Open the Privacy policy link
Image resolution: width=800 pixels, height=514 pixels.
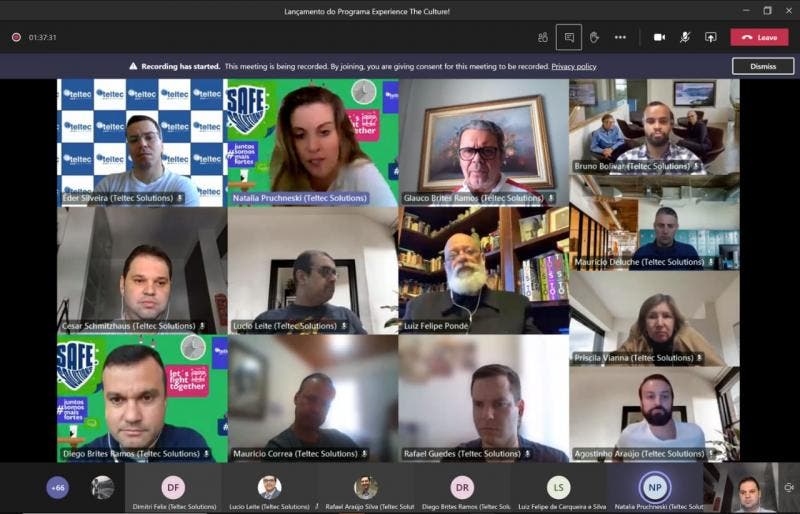pos(574,66)
